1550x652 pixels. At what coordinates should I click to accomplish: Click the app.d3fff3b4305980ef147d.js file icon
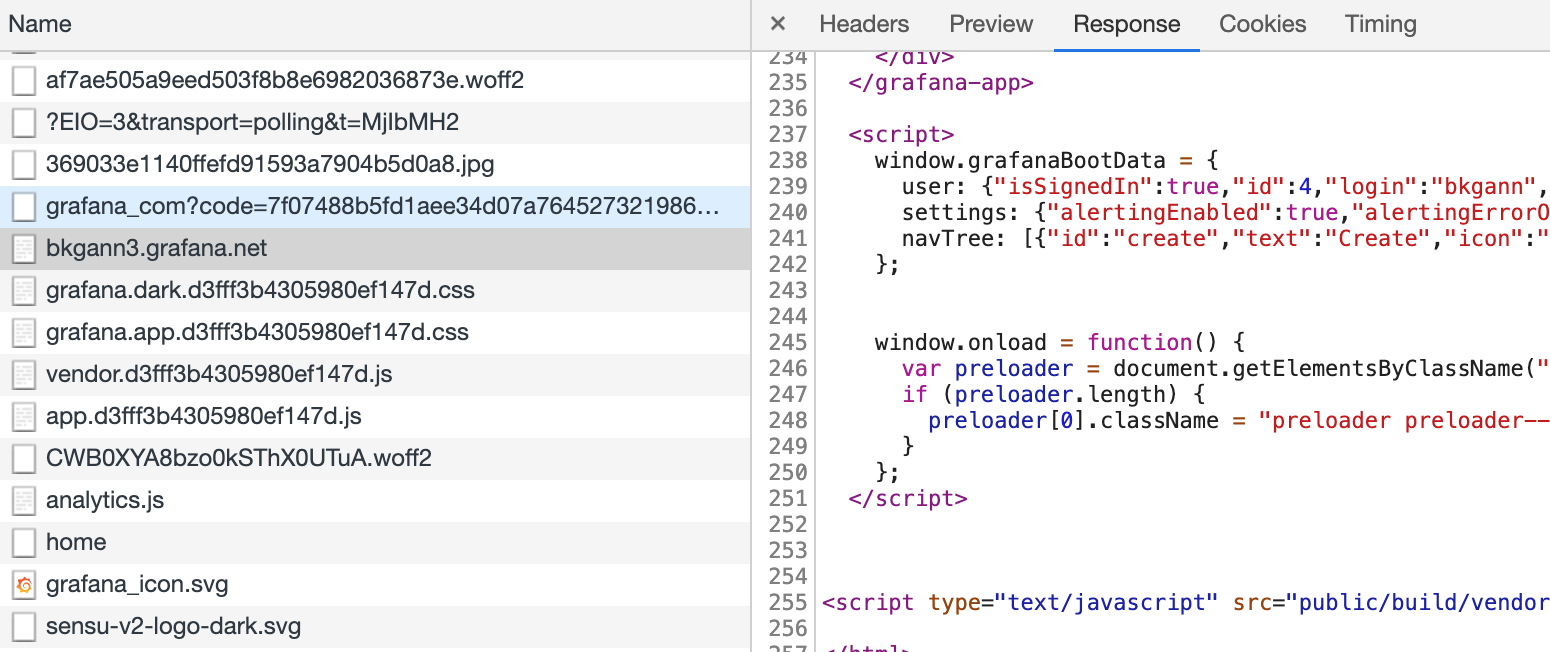pyautogui.click(x=24, y=417)
